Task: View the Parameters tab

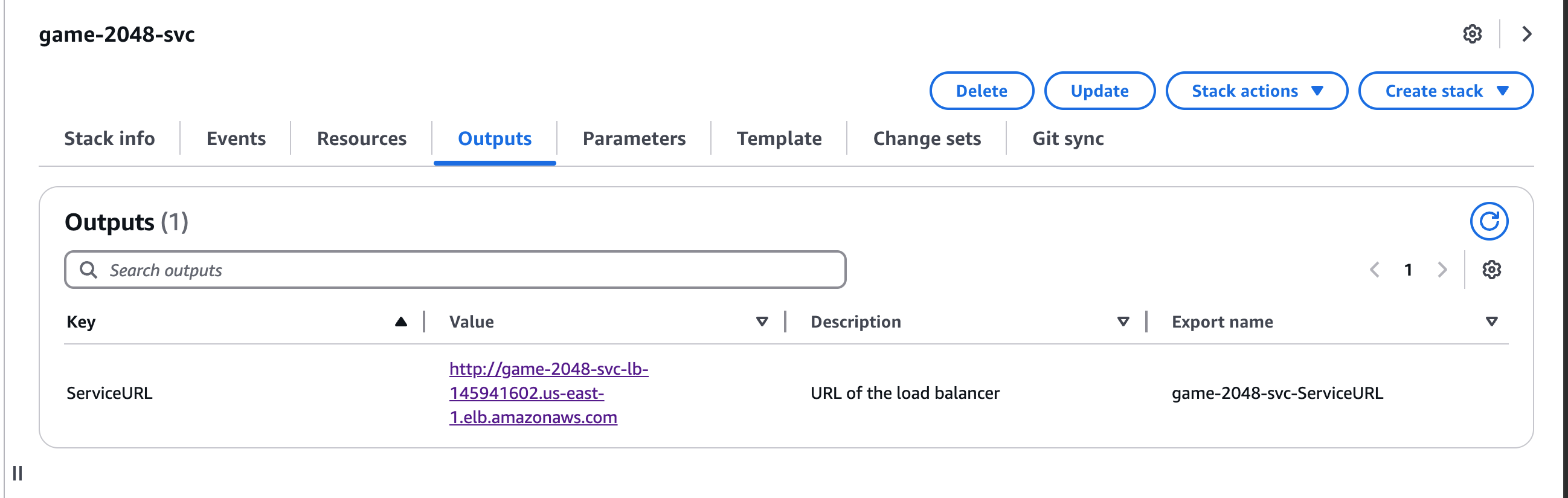Action: (x=634, y=139)
